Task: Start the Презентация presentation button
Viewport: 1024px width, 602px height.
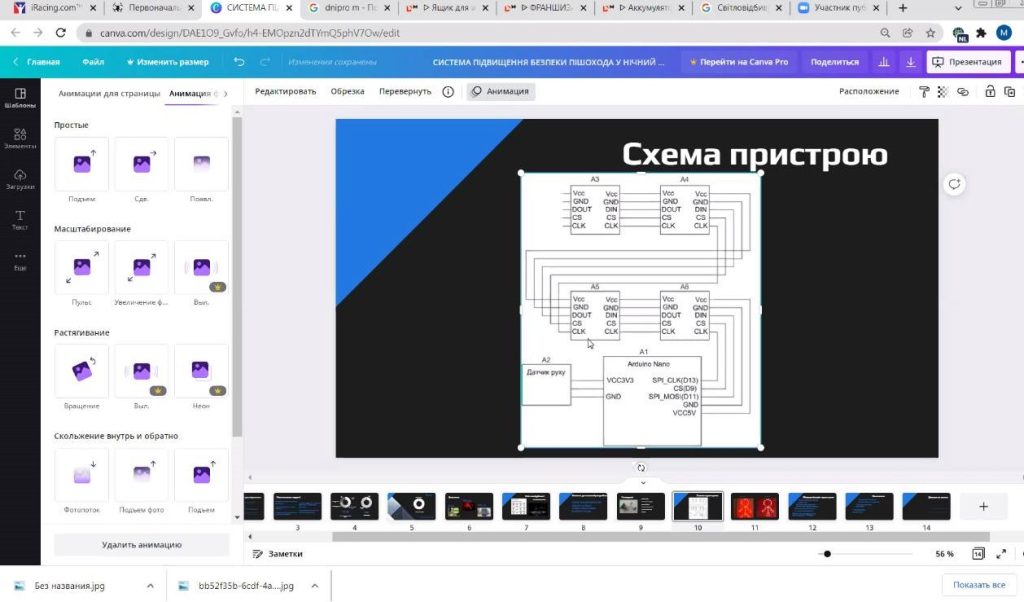Action: 968,62
